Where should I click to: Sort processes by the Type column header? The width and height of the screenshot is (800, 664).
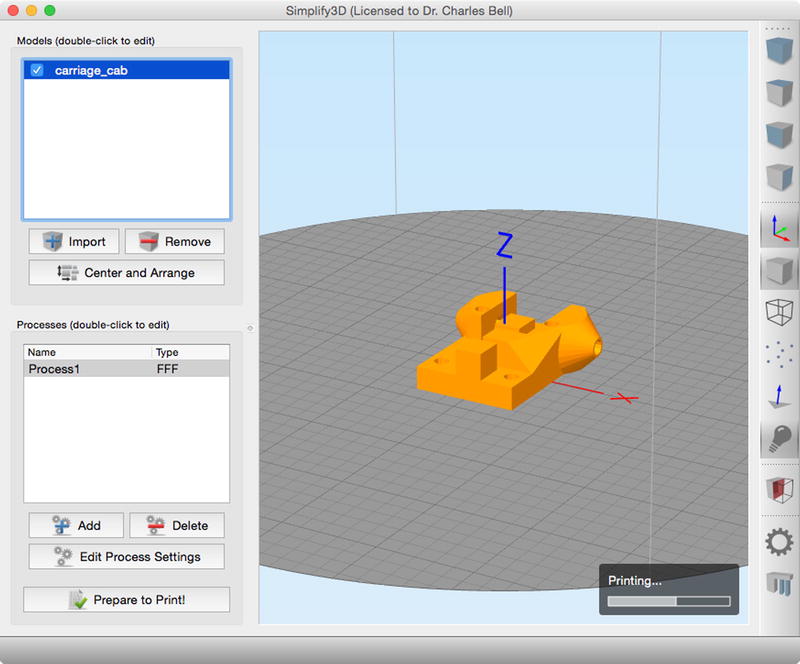[x=191, y=352]
